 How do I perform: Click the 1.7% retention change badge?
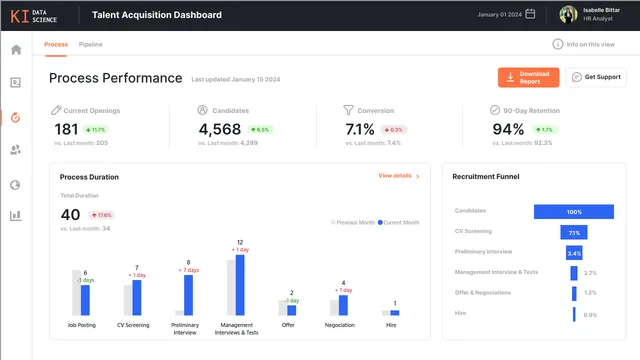544,130
